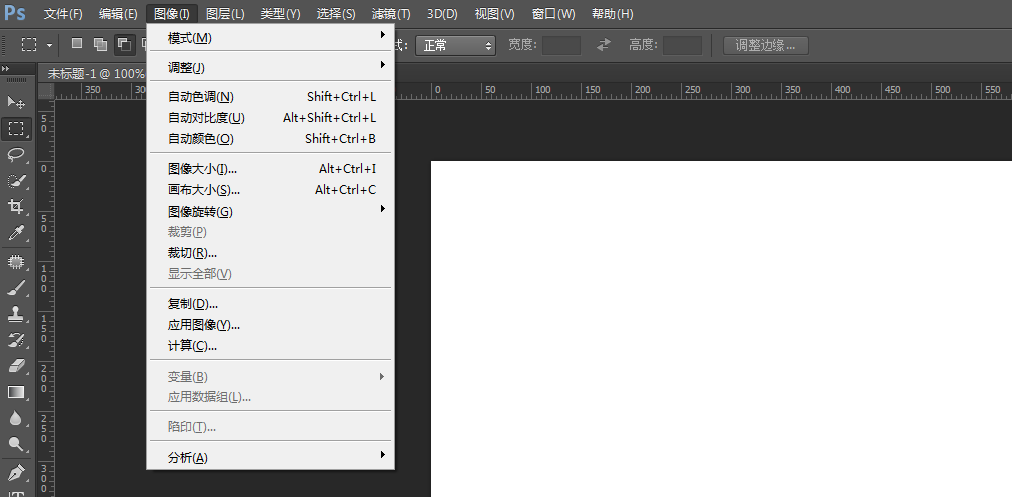The height and width of the screenshot is (497, 1012).
Task: Choose Subtract from selection mode
Action: 124,44
